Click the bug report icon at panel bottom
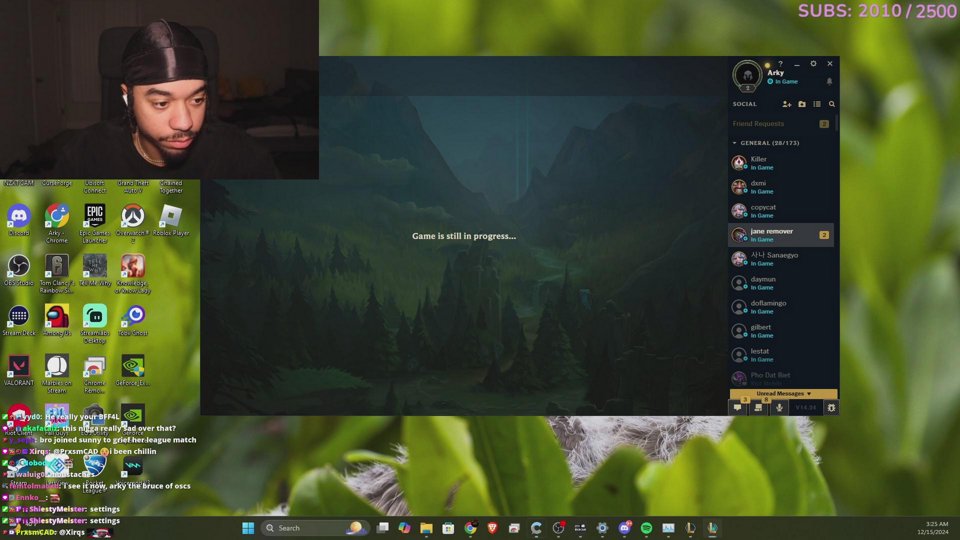960x540 pixels. [x=831, y=408]
